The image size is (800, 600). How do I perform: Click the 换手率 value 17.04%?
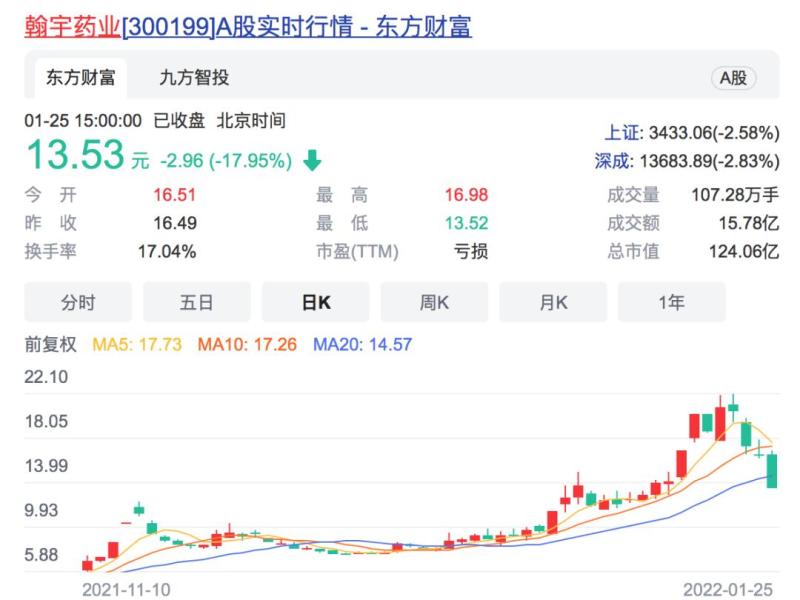(167, 252)
